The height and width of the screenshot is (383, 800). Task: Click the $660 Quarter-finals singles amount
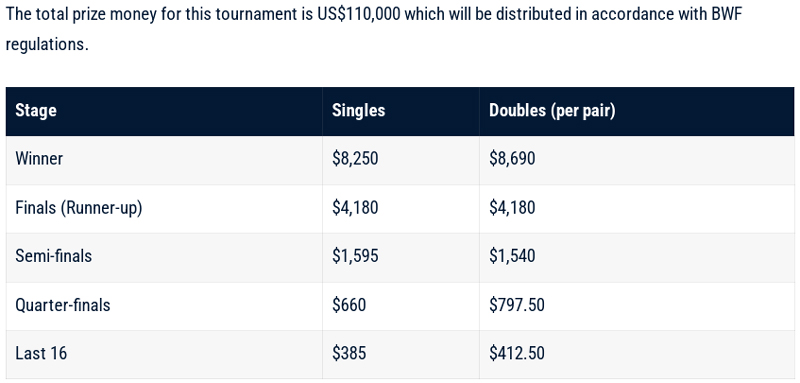pyautogui.click(x=349, y=305)
